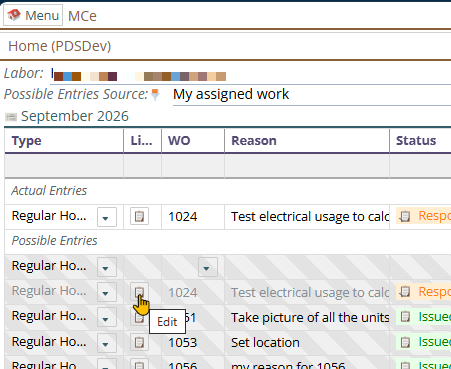This screenshot has width=451, height=369.
Task: Collapse the September 2026 section icon
Action: point(11,117)
